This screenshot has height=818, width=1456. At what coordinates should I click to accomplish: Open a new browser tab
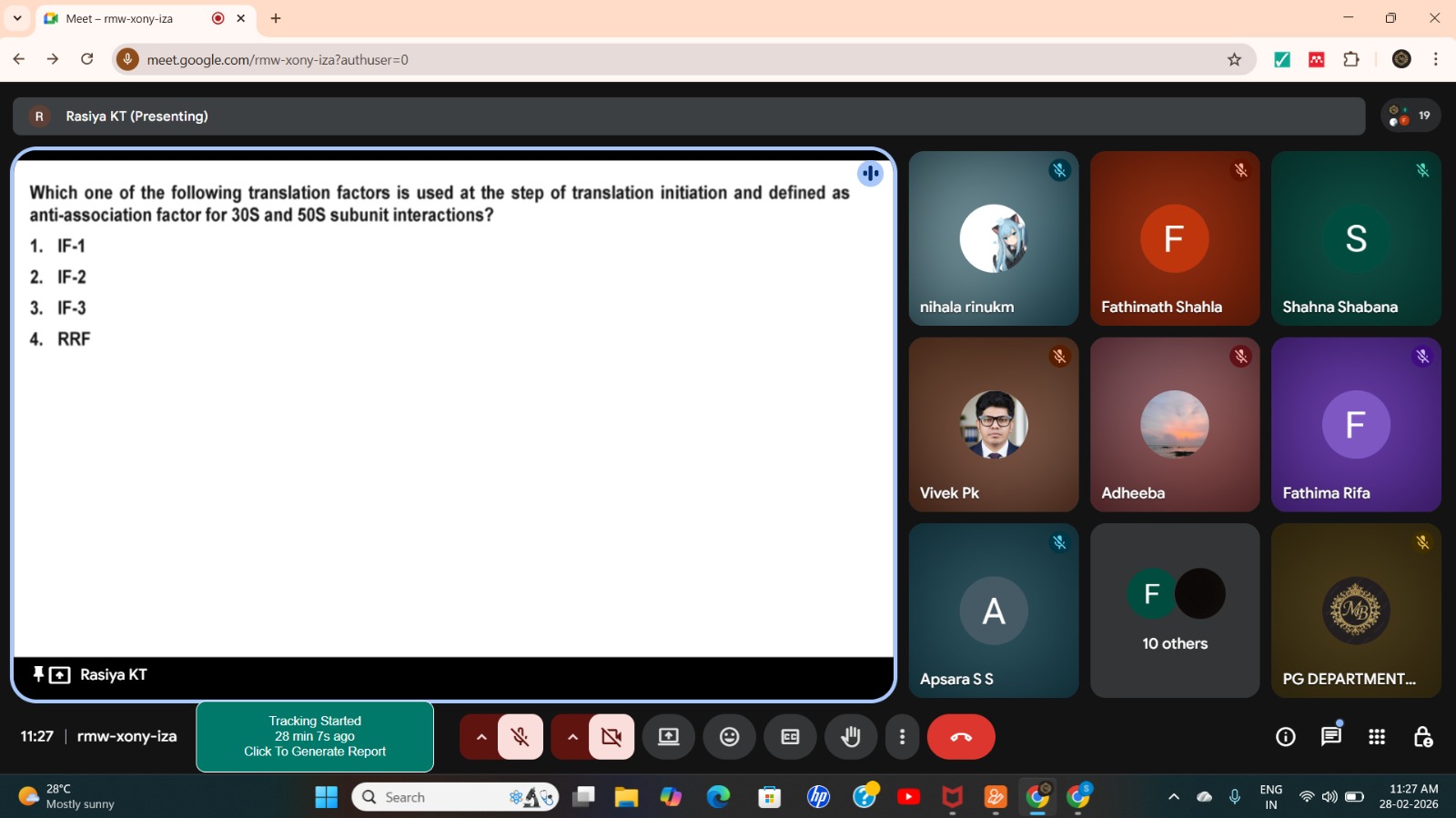(x=276, y=18)
